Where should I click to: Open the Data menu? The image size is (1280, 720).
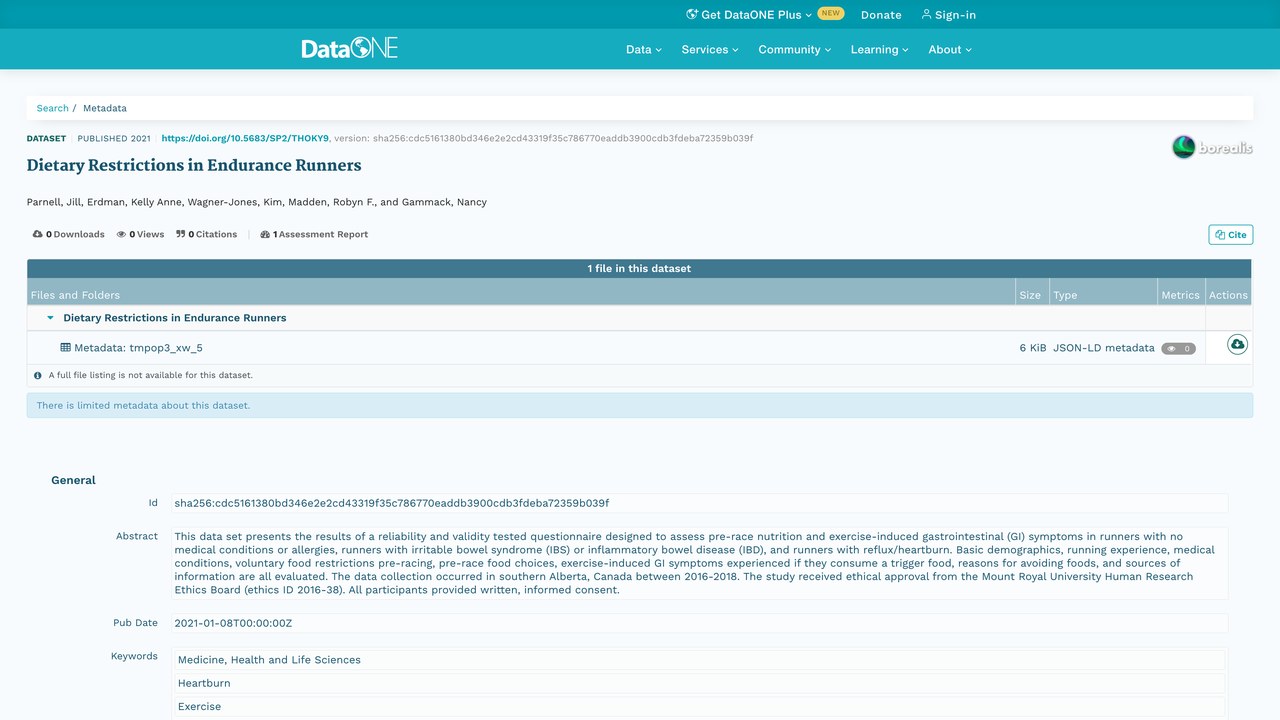[x=644, y=49]
